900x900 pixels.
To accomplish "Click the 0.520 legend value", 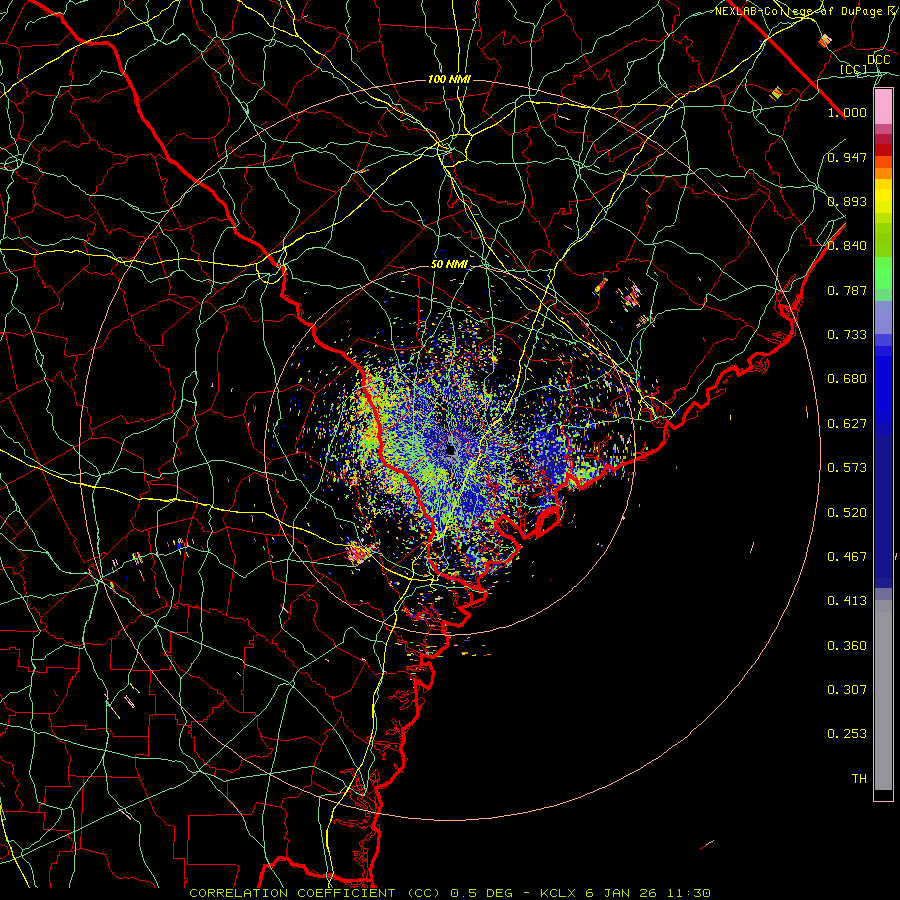I will pos(847,513).
